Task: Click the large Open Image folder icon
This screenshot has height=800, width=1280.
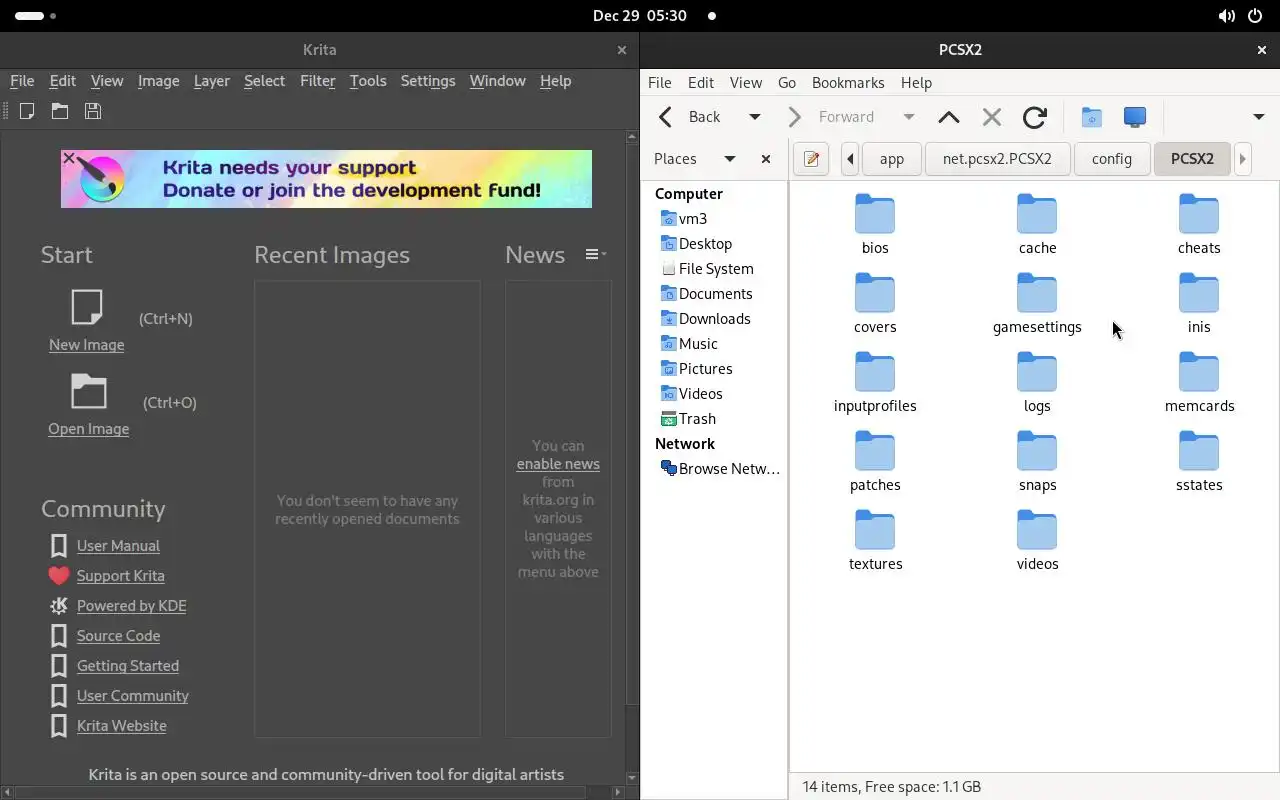Action: [88, 391]
